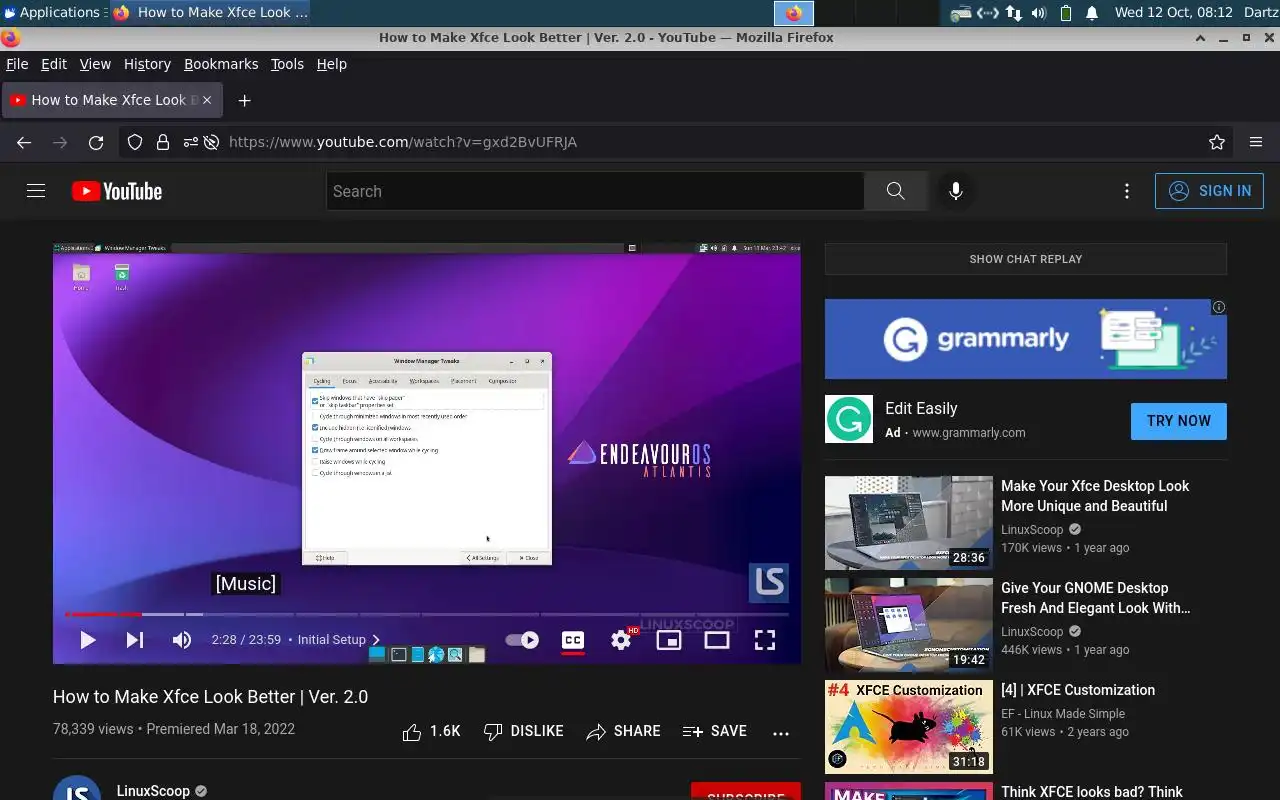The width and height of the screenshot is (1280, 800).
Task: Open network connection icon in panel
Action: pos(1014,13)
